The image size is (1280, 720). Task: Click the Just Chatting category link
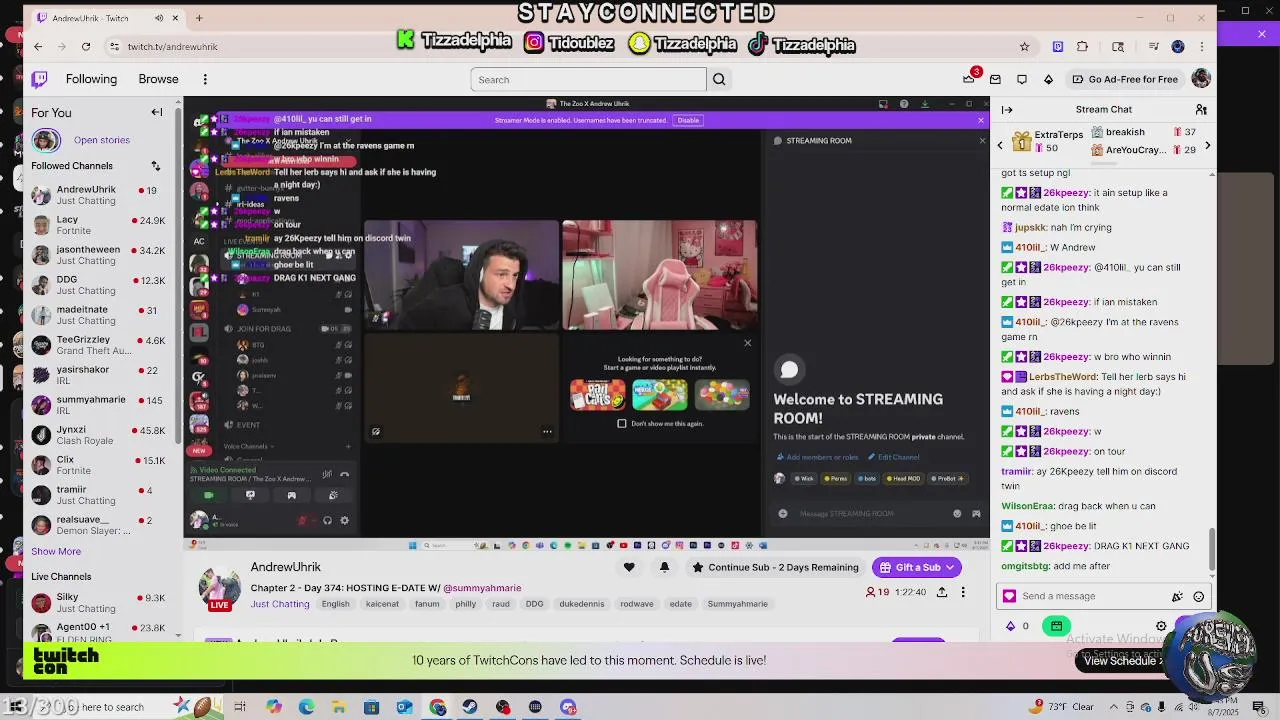click(x=280, y=604)
